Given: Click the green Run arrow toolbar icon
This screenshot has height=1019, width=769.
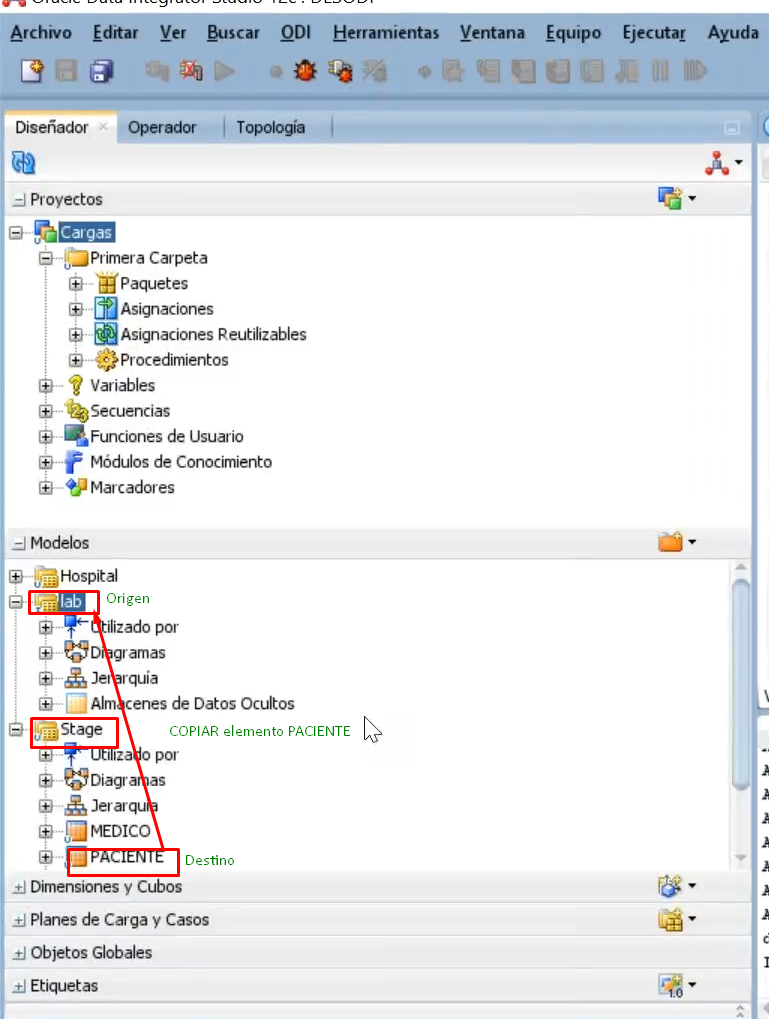Looking at the screenshot, I should pos(224,71).
